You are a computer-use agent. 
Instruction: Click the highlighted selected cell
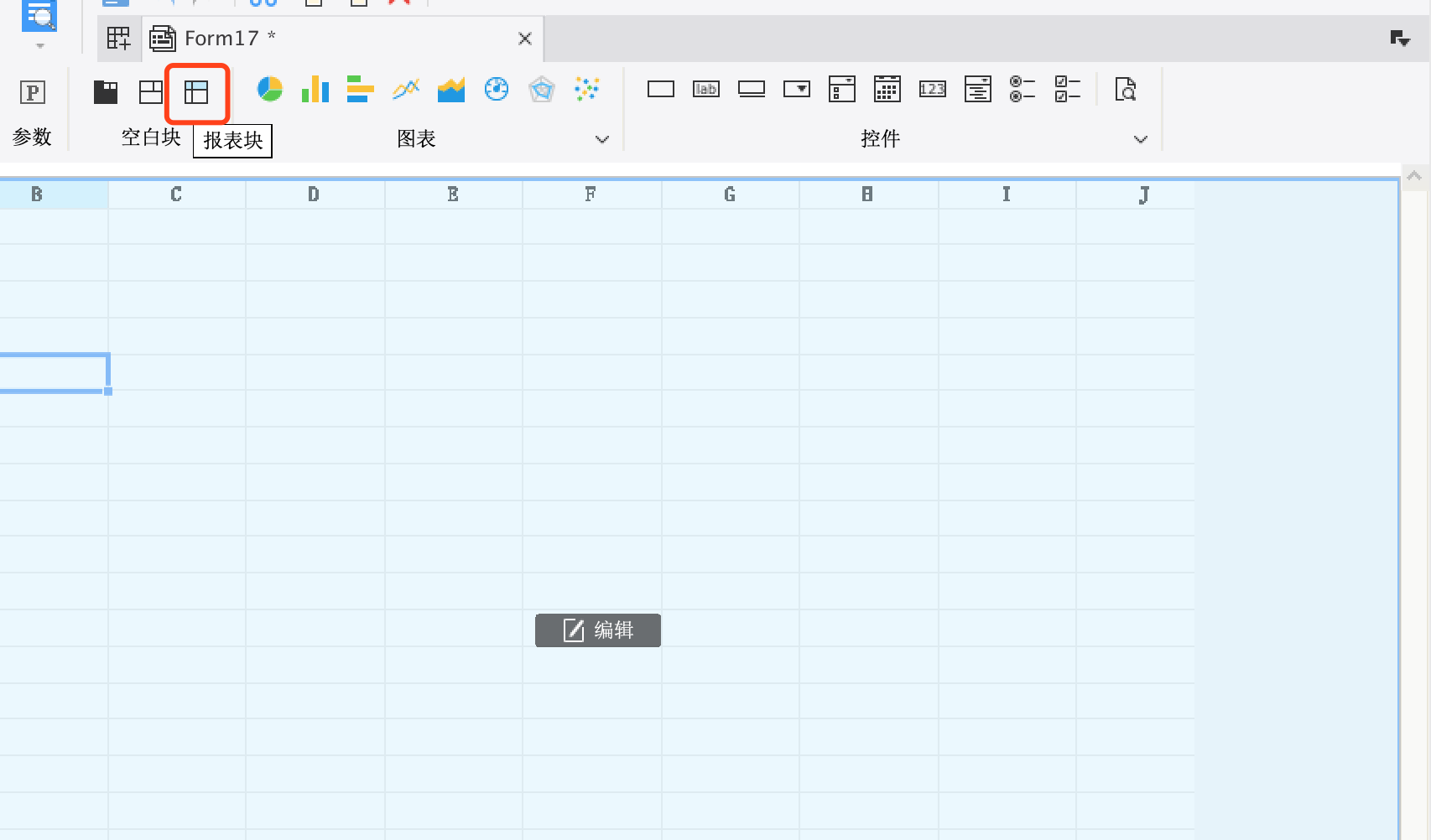(x=54, y=373)
